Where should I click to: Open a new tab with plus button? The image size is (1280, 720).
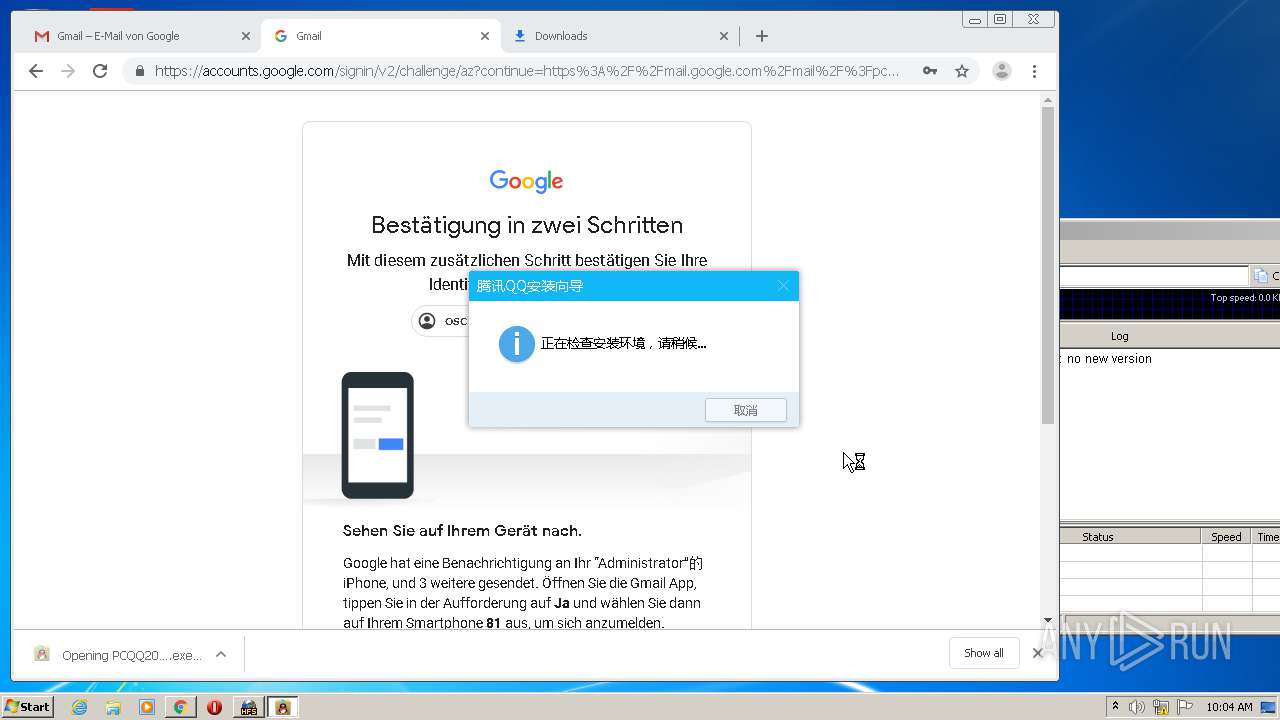click(762, 36)
